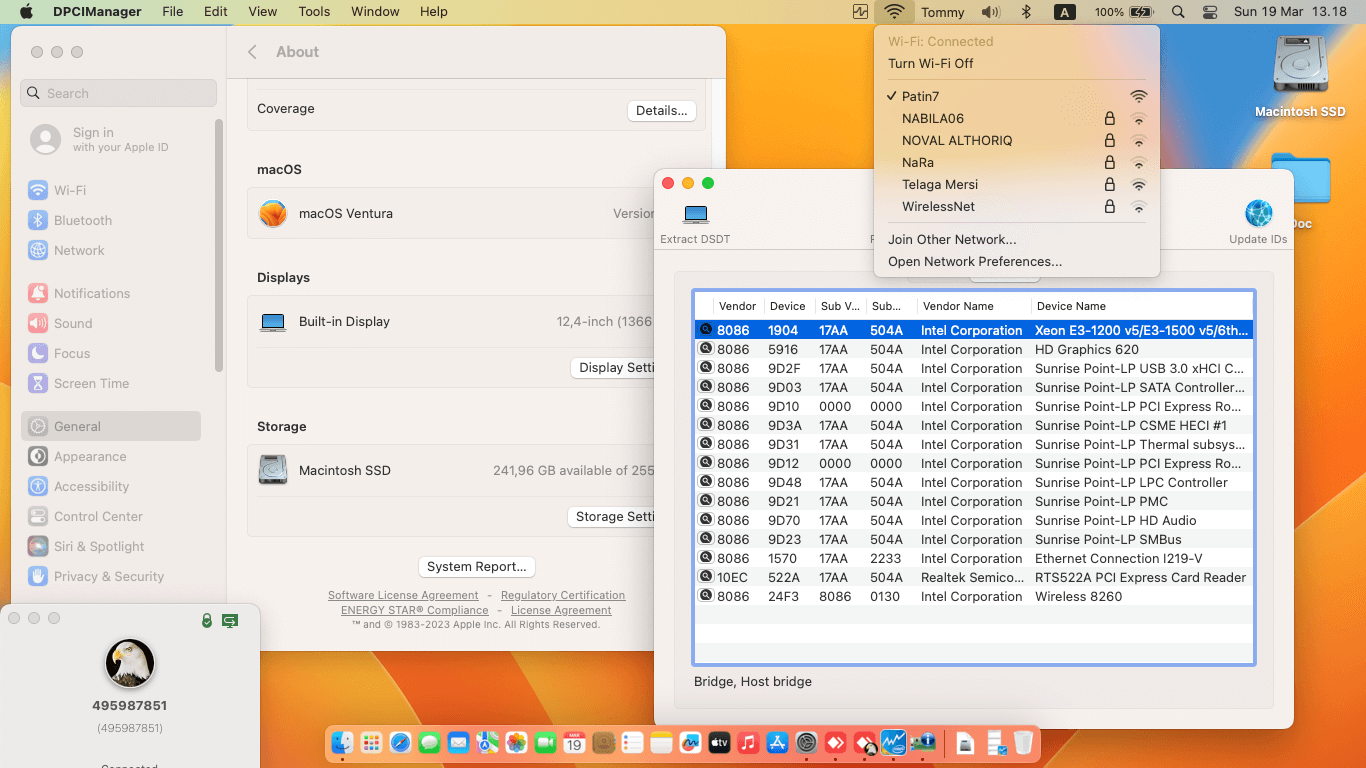Select the NABILA06 Wi-Fi network

point(1017,118)
